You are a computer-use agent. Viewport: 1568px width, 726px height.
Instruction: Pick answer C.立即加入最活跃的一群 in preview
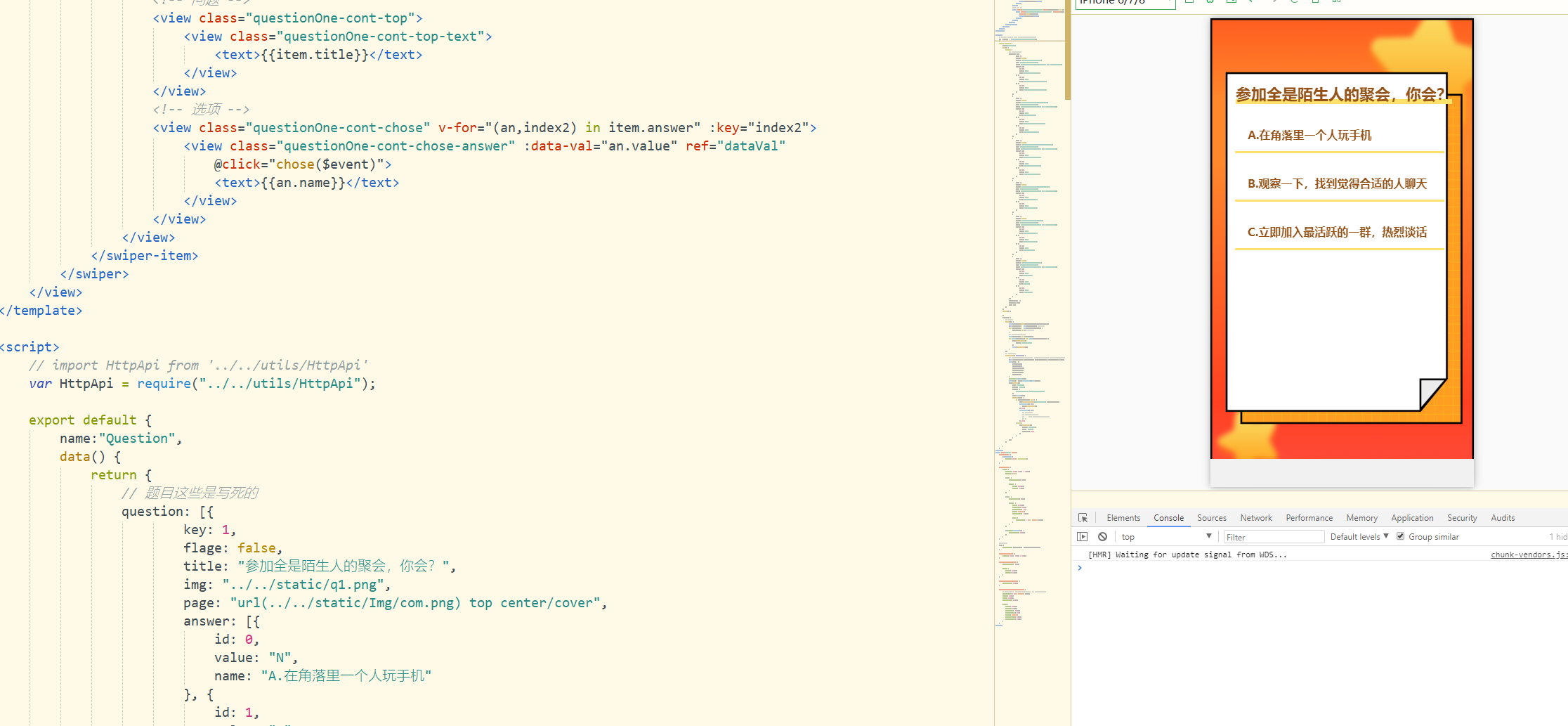[x=1336, y=233]
